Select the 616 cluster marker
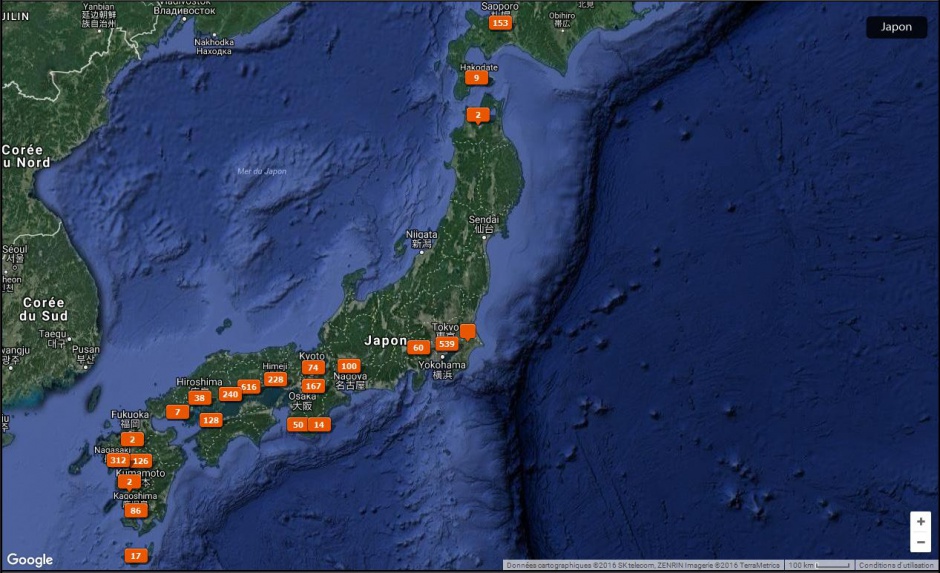Screen dimensions: 940x573 pyautogui.click(x=249, y=387)
